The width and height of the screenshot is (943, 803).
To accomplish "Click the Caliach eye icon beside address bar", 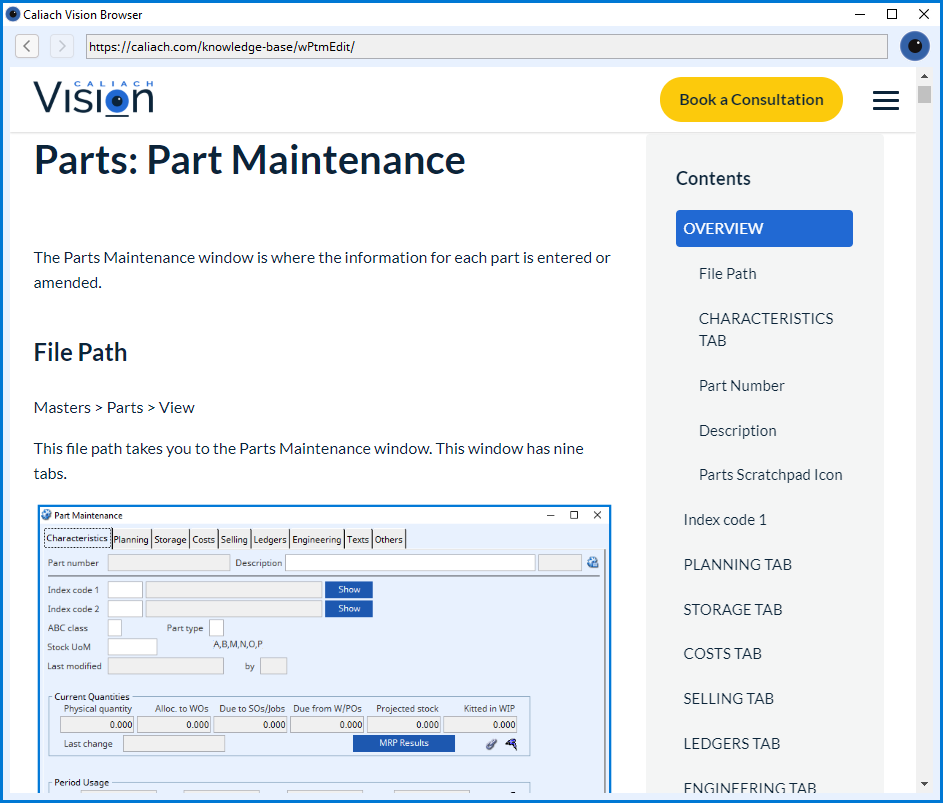I will [x=915, y=46].
